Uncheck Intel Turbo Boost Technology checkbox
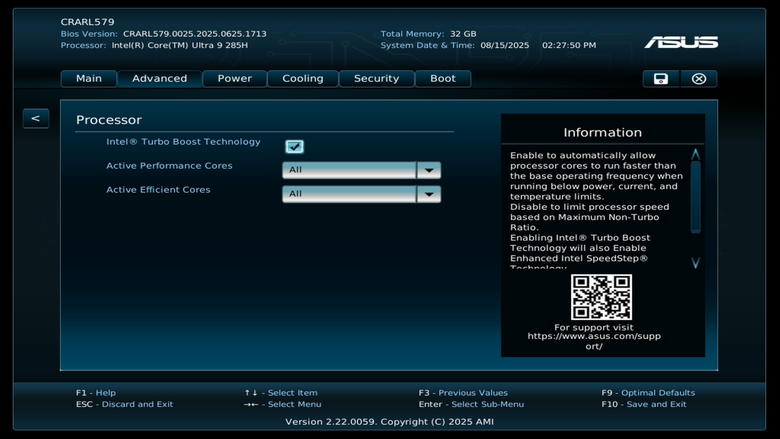780x439 pixels. pyautogui.click(x=294, y=146)
